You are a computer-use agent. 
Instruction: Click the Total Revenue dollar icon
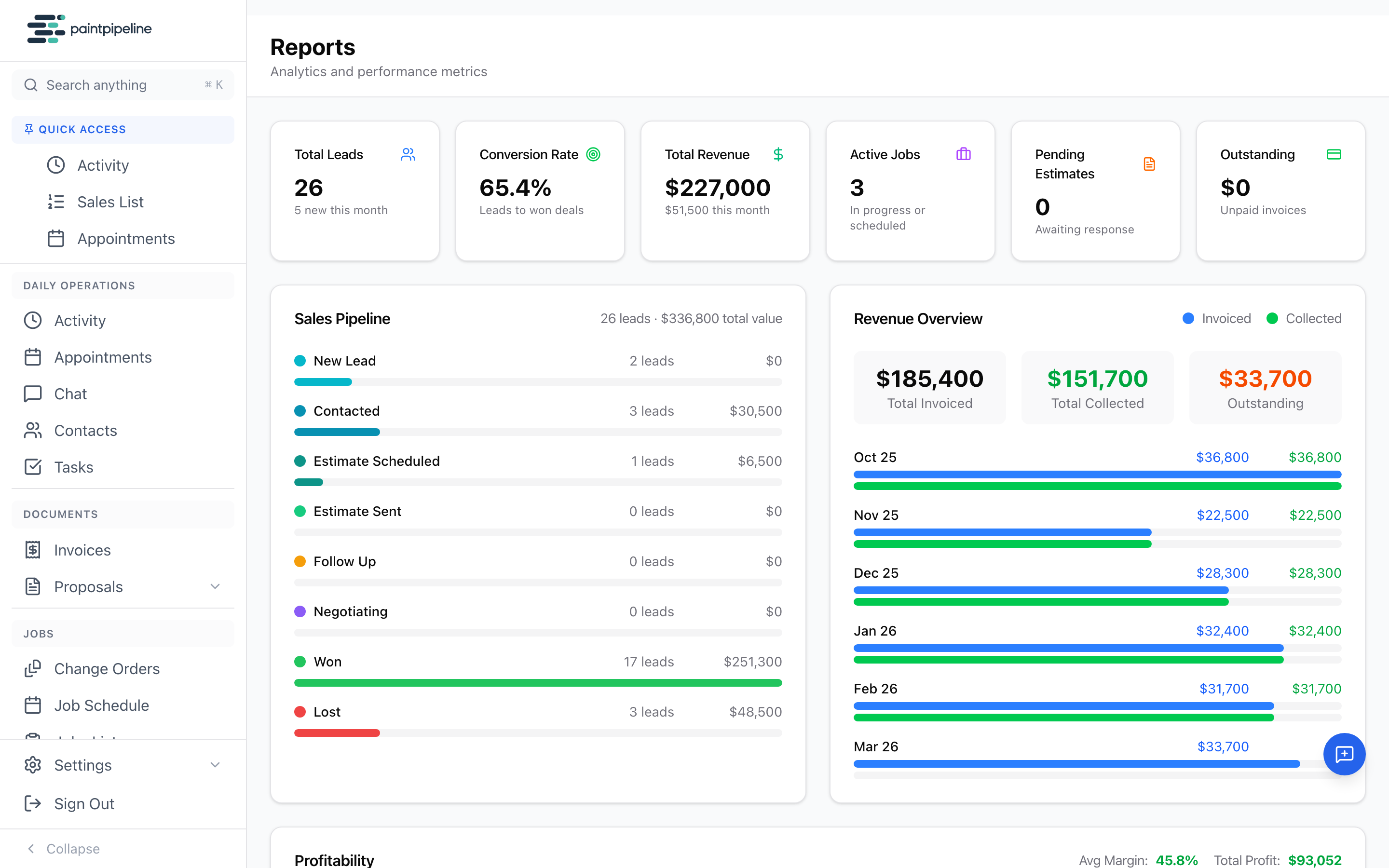point(778,154)
